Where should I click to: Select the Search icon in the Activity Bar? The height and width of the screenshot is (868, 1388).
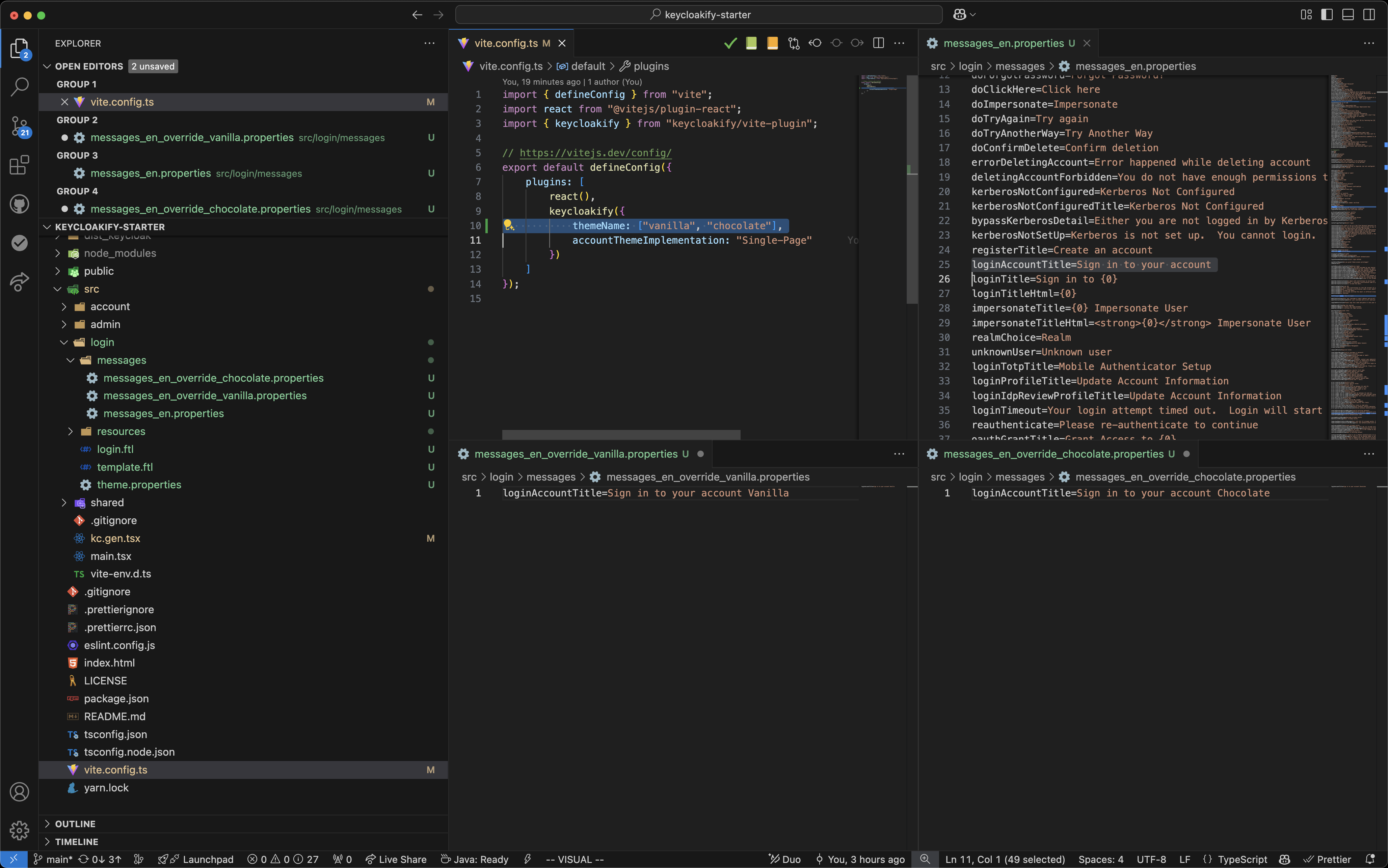(20, 86)
